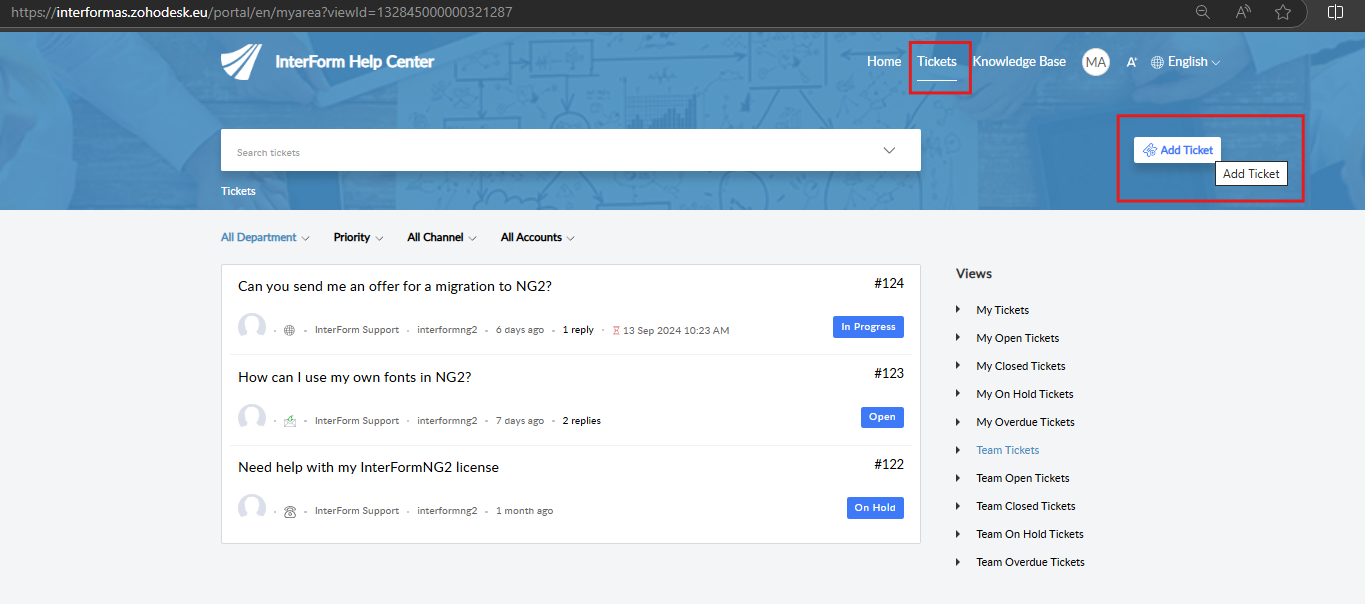The height and width of the screenshot is (604, 1365).
Task: Click email channel icon on ticket #123
Action: 290,421
